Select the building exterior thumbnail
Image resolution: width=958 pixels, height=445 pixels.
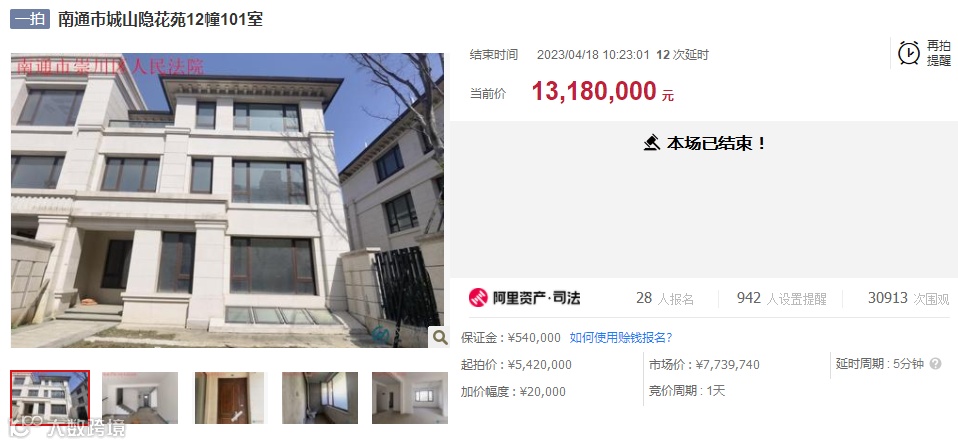pyautogui.click(x=50, y=397)
